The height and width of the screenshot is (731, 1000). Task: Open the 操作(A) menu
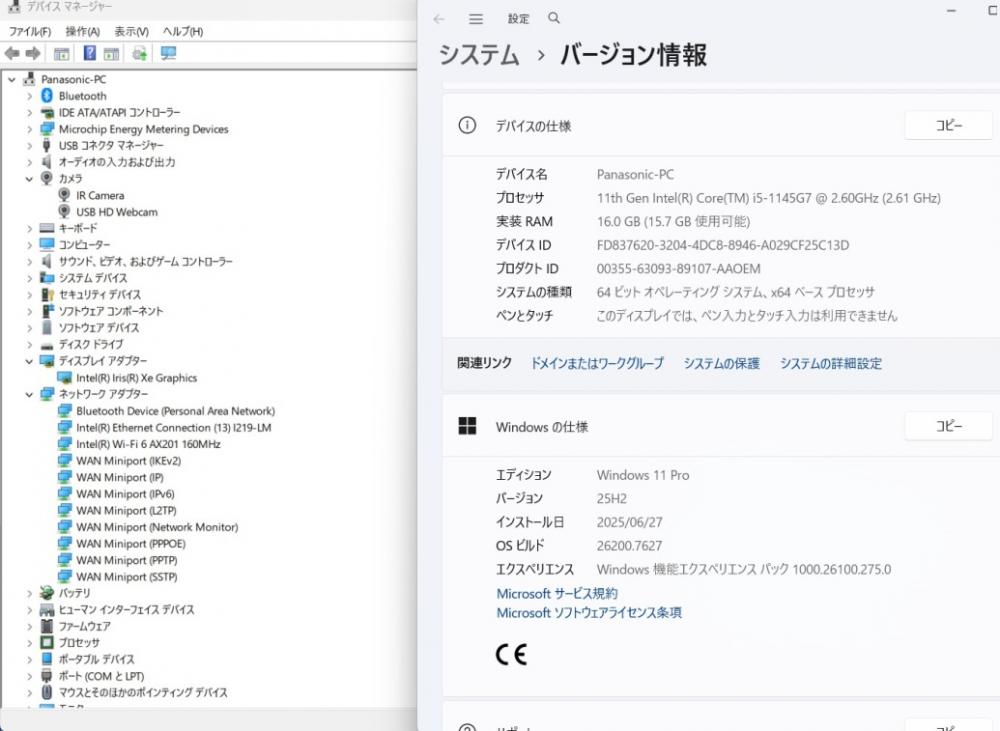click(x=82, y=31)
